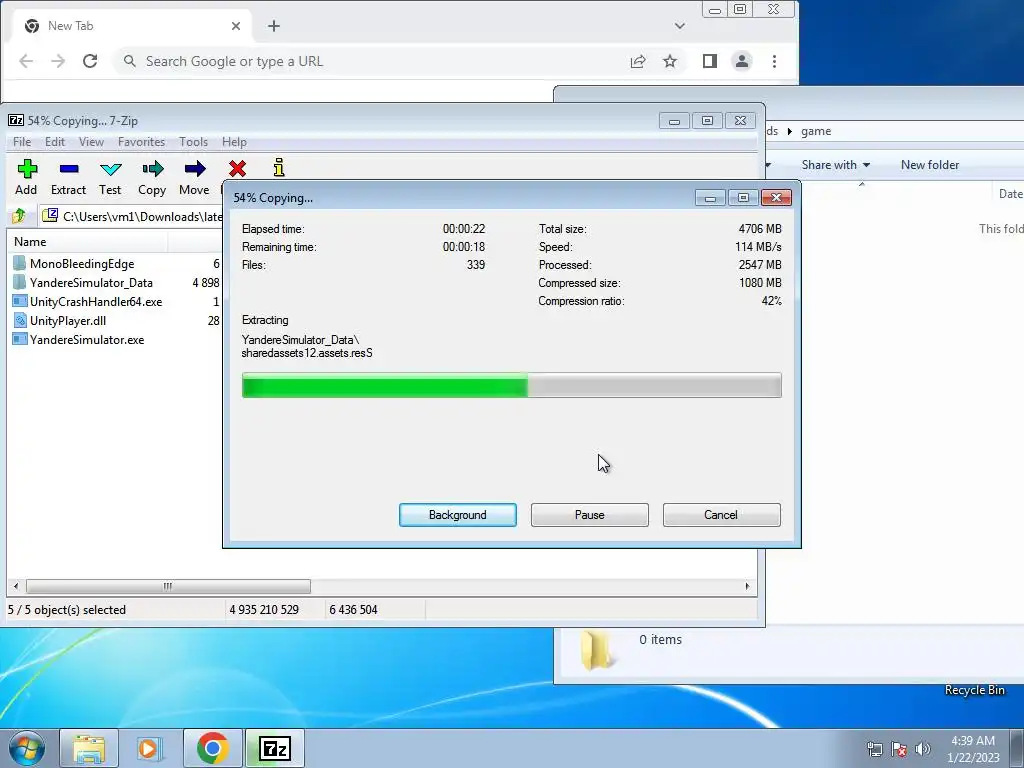Click the Recycle Bin desktop label

click(x=974, y=690)
